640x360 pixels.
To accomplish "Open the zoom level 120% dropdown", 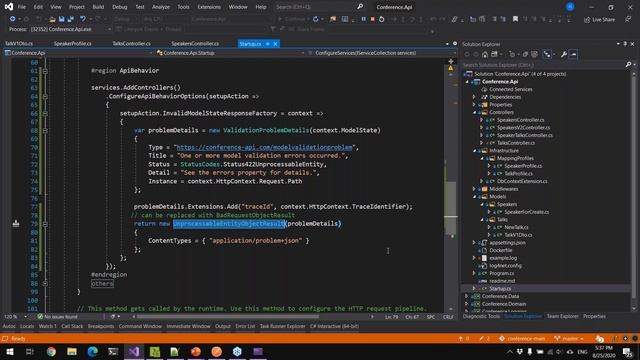I will (25, 317).
